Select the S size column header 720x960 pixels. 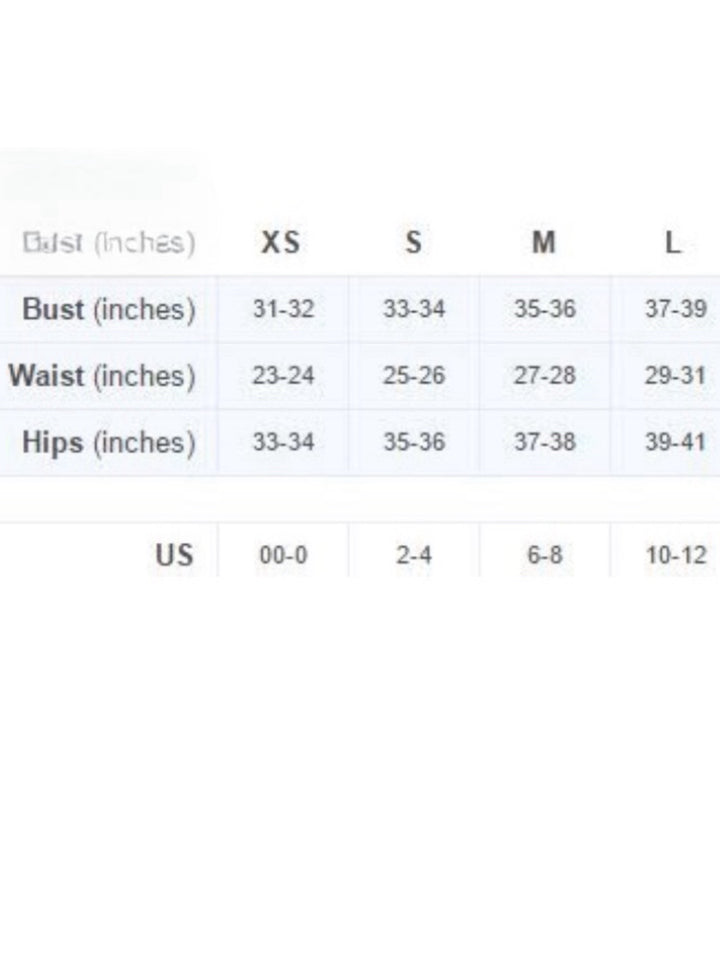coord(413,243)
